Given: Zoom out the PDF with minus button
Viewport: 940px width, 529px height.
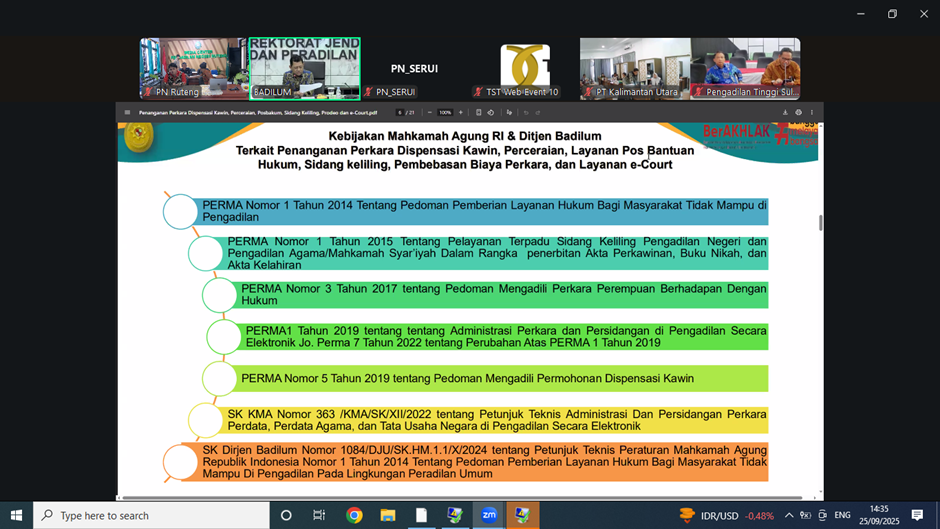Looking at the screenshot, I should (x=431, y=113).
